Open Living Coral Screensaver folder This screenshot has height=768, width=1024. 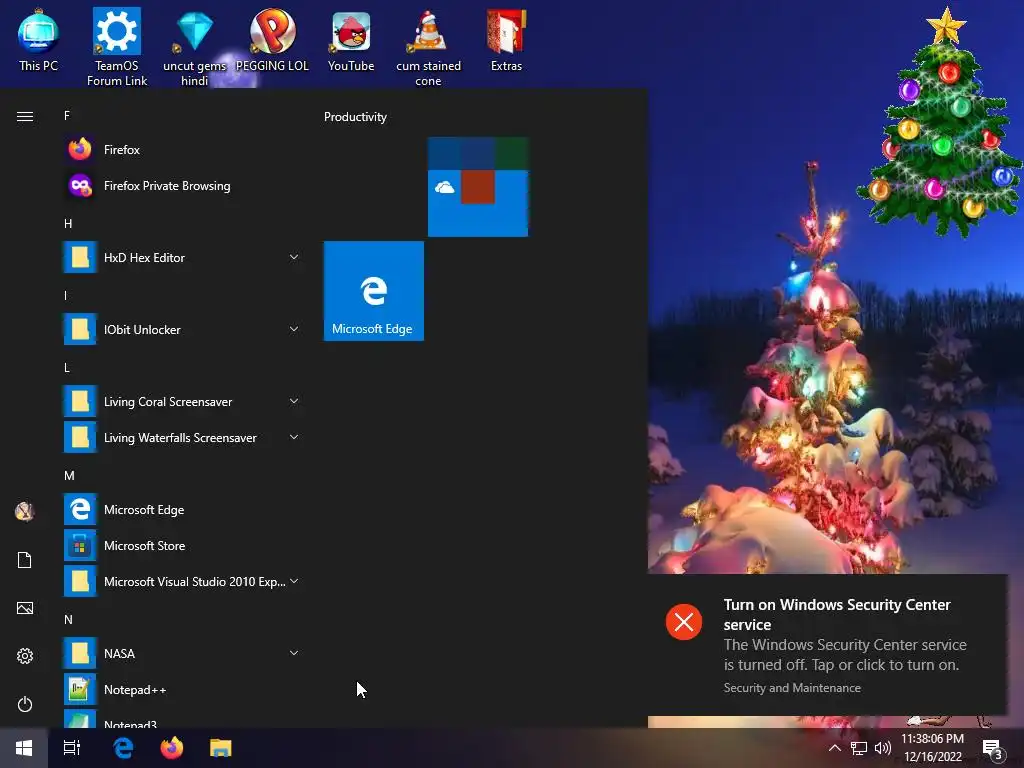coord(182,402)
